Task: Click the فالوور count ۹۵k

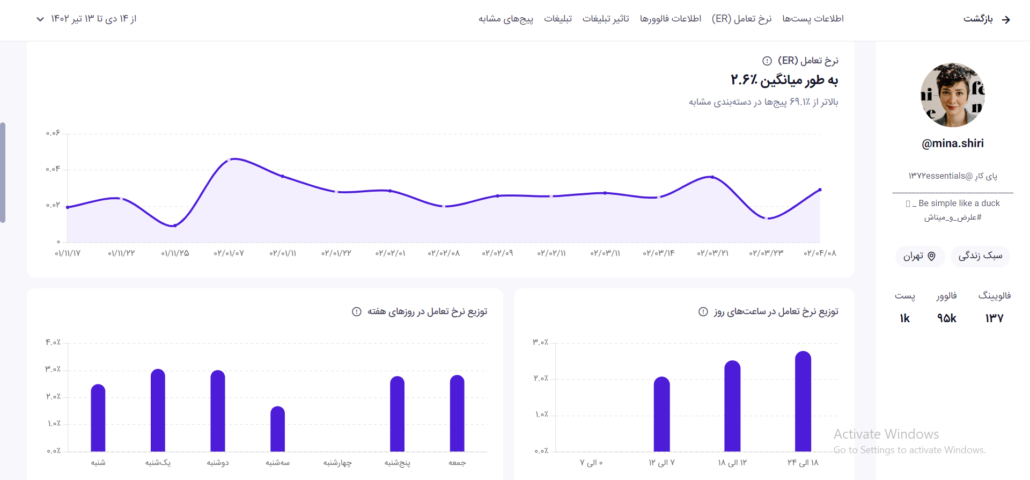Action: click(947, 319)
